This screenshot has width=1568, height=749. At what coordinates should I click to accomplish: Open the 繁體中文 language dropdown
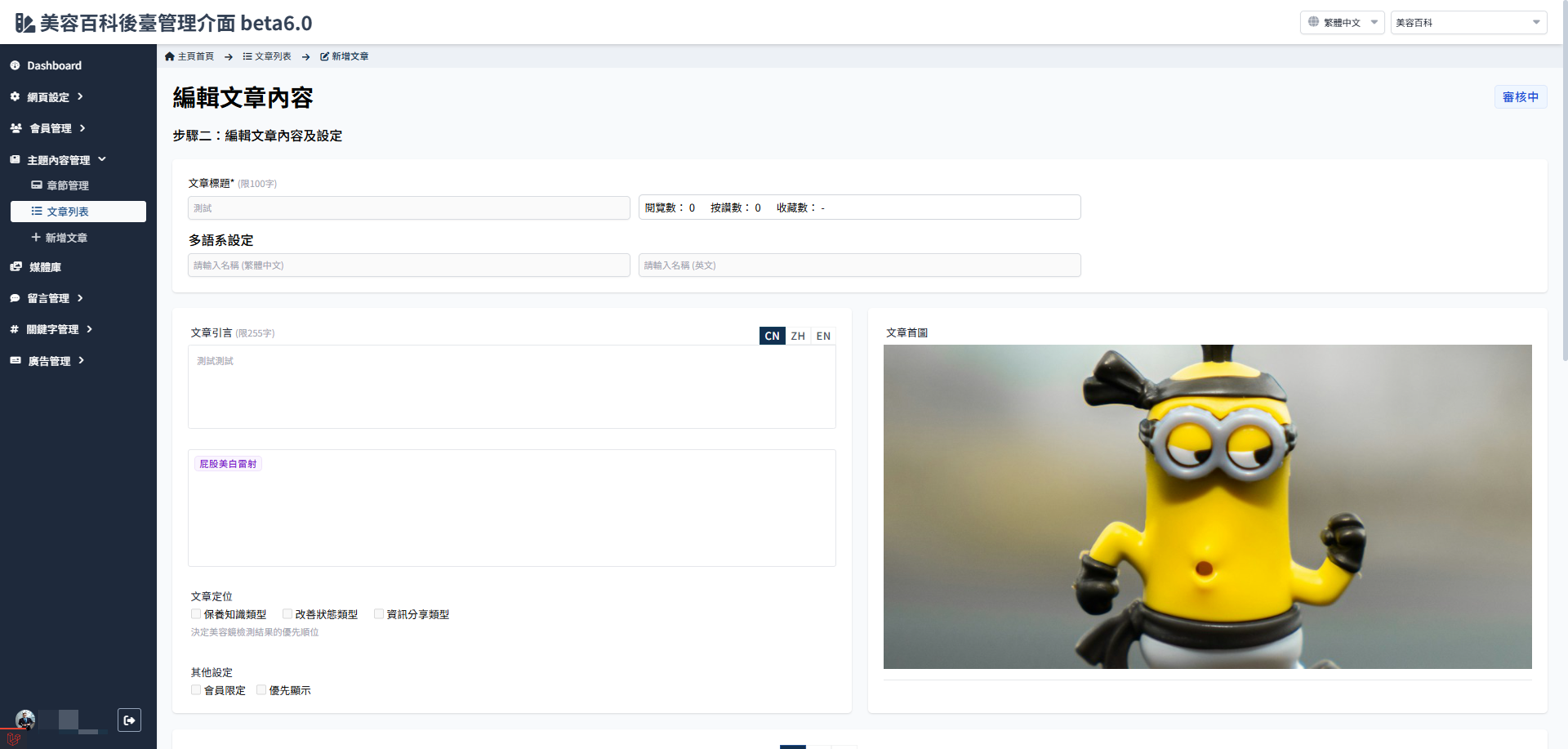click(1342, 23)
